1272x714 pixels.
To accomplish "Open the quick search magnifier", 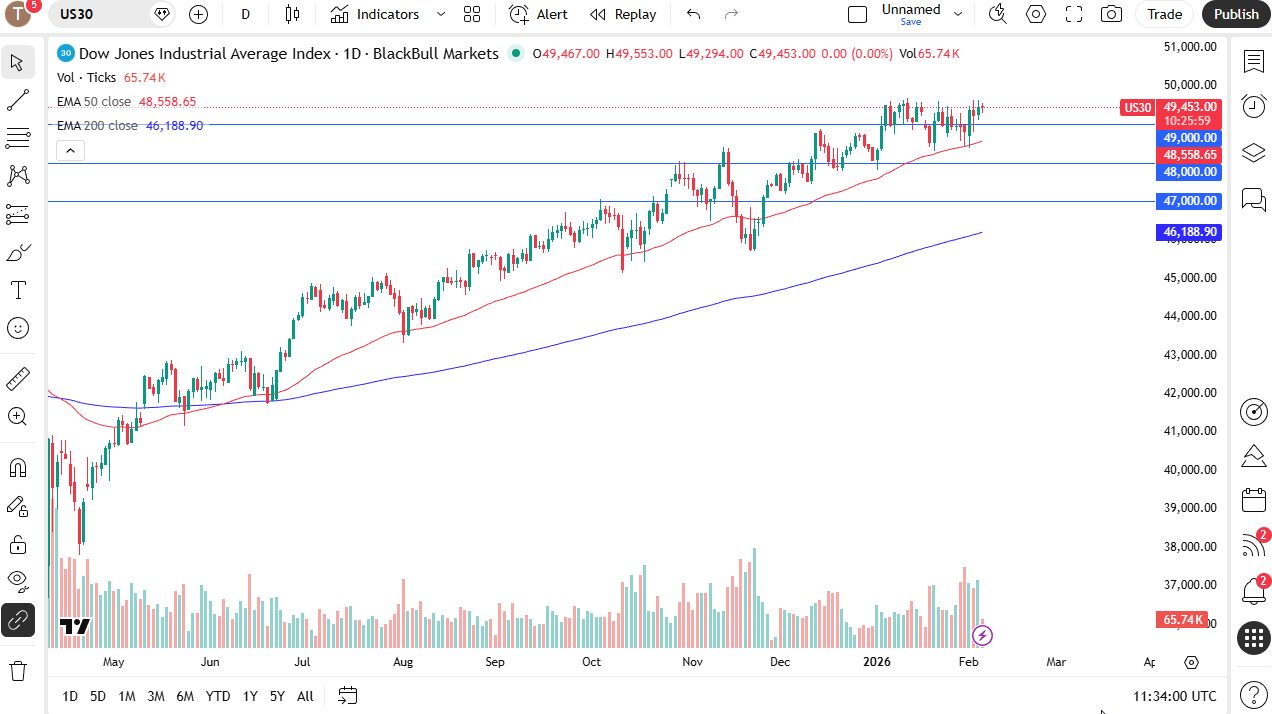I will pyautogui.click(x=997, y=14).
